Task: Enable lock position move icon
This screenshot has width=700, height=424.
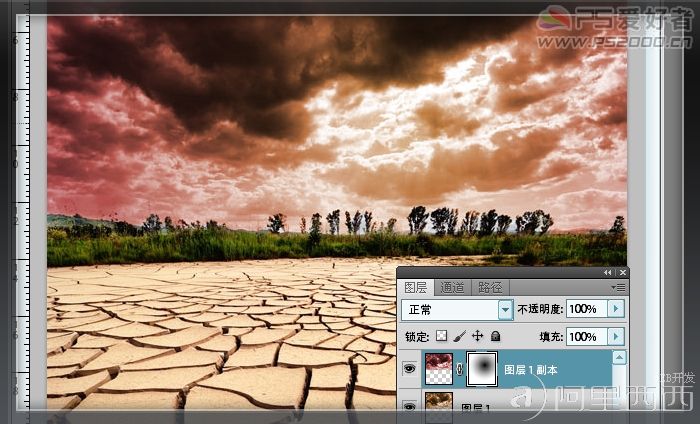Action: coord(477,336)
